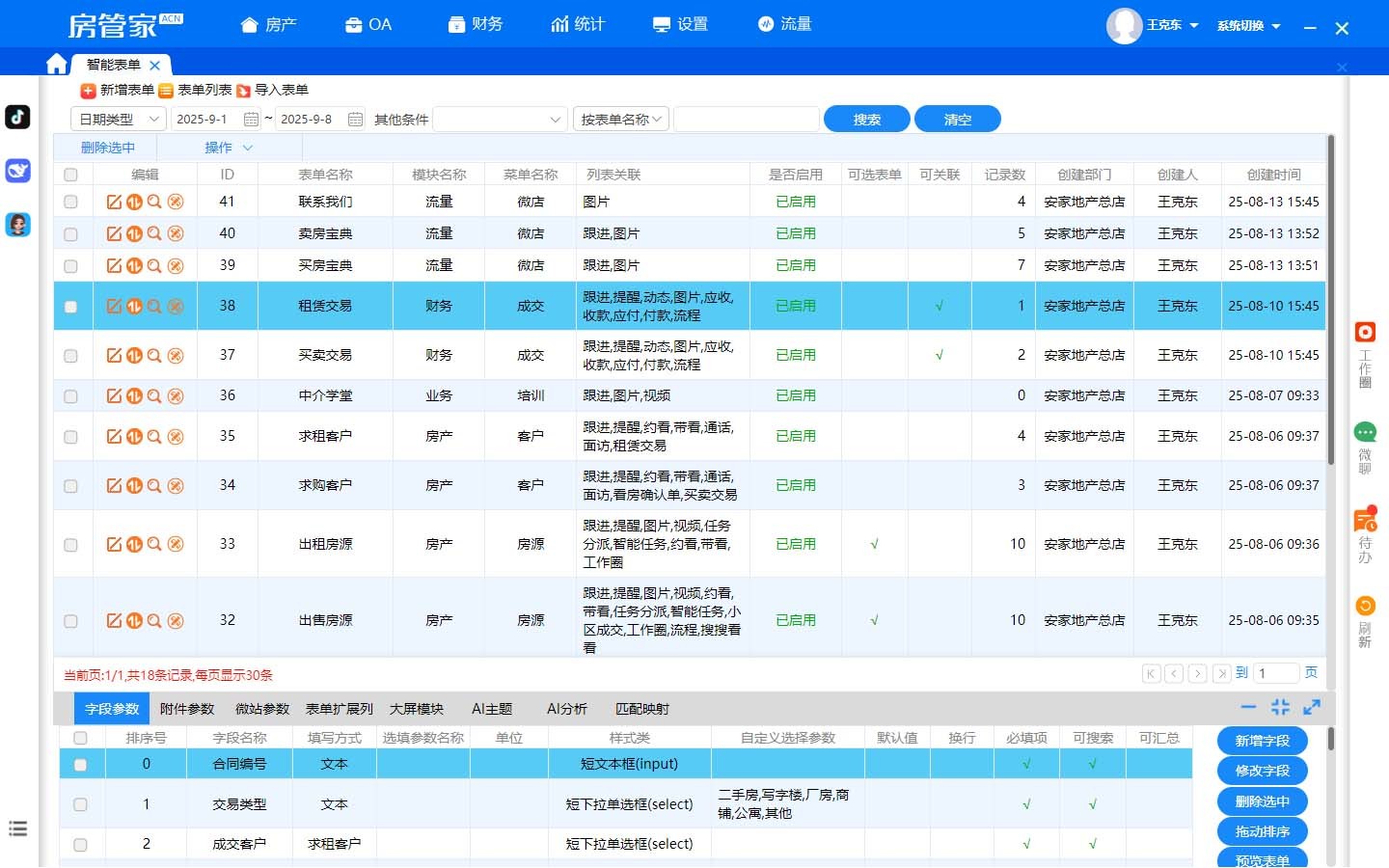Open the 按表单名称 search-type dropdown

click(x=620, y=120)
